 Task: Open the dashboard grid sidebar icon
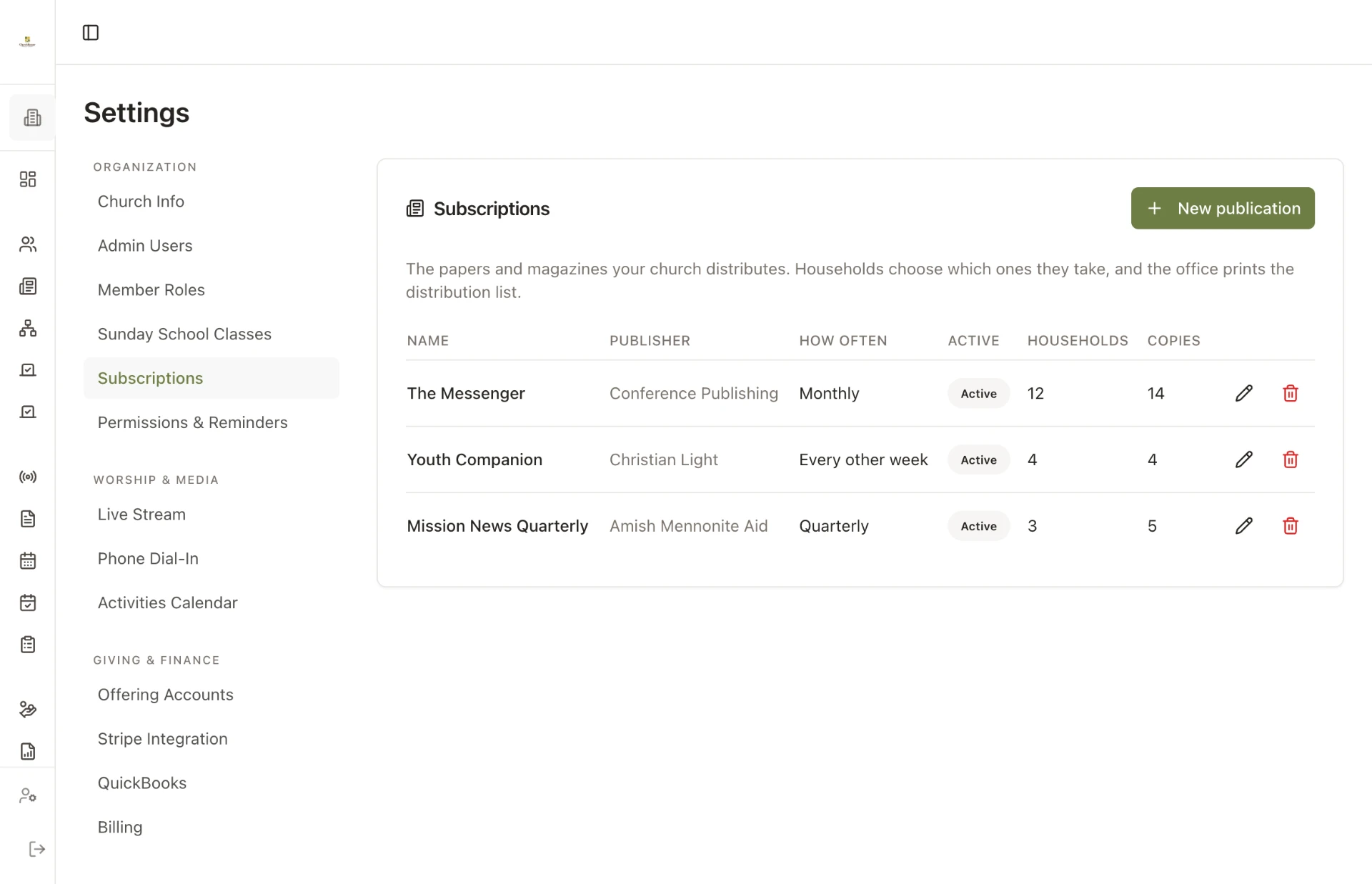coord(28,179)
